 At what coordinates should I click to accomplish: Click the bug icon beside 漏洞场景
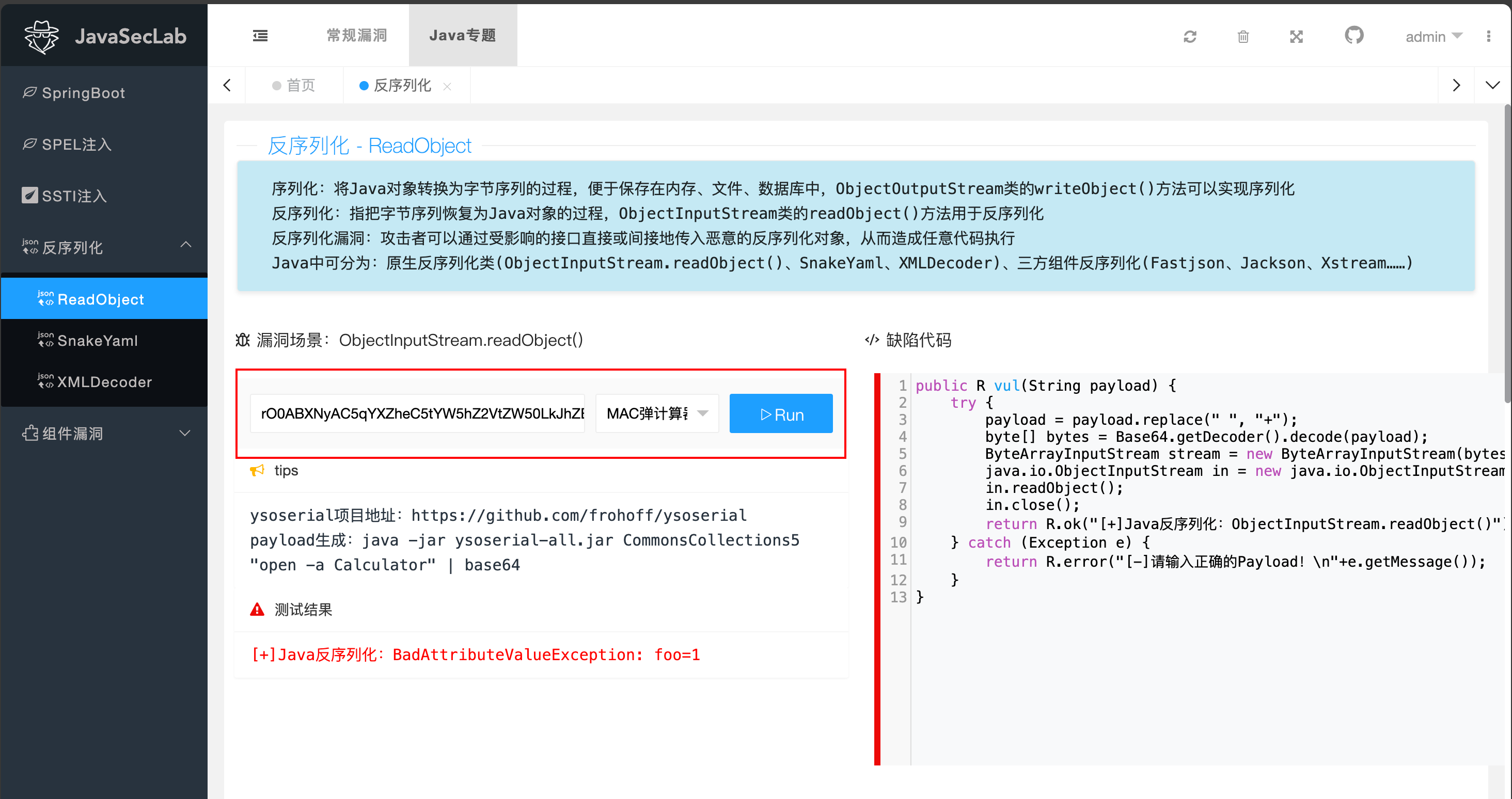242,340
